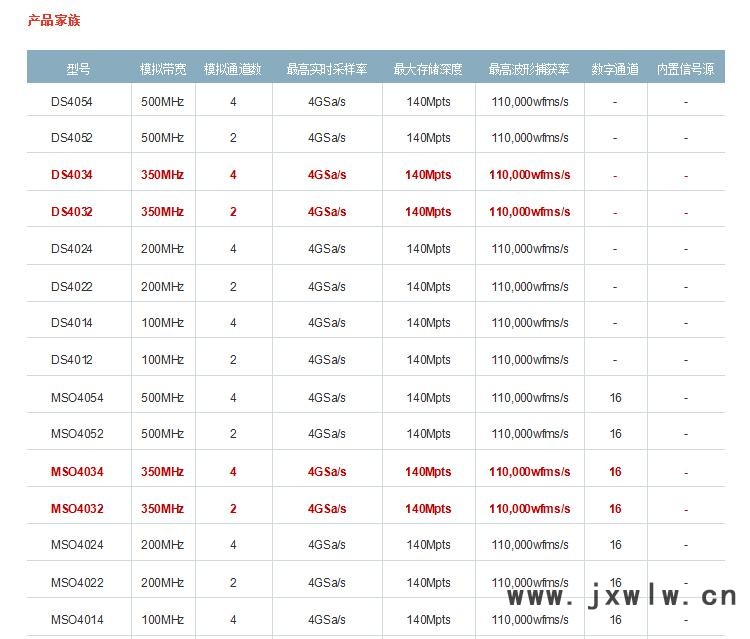Select the red DS4032 model cell
750x639 pixels.
pyautogui.click(x=72, y=211)
